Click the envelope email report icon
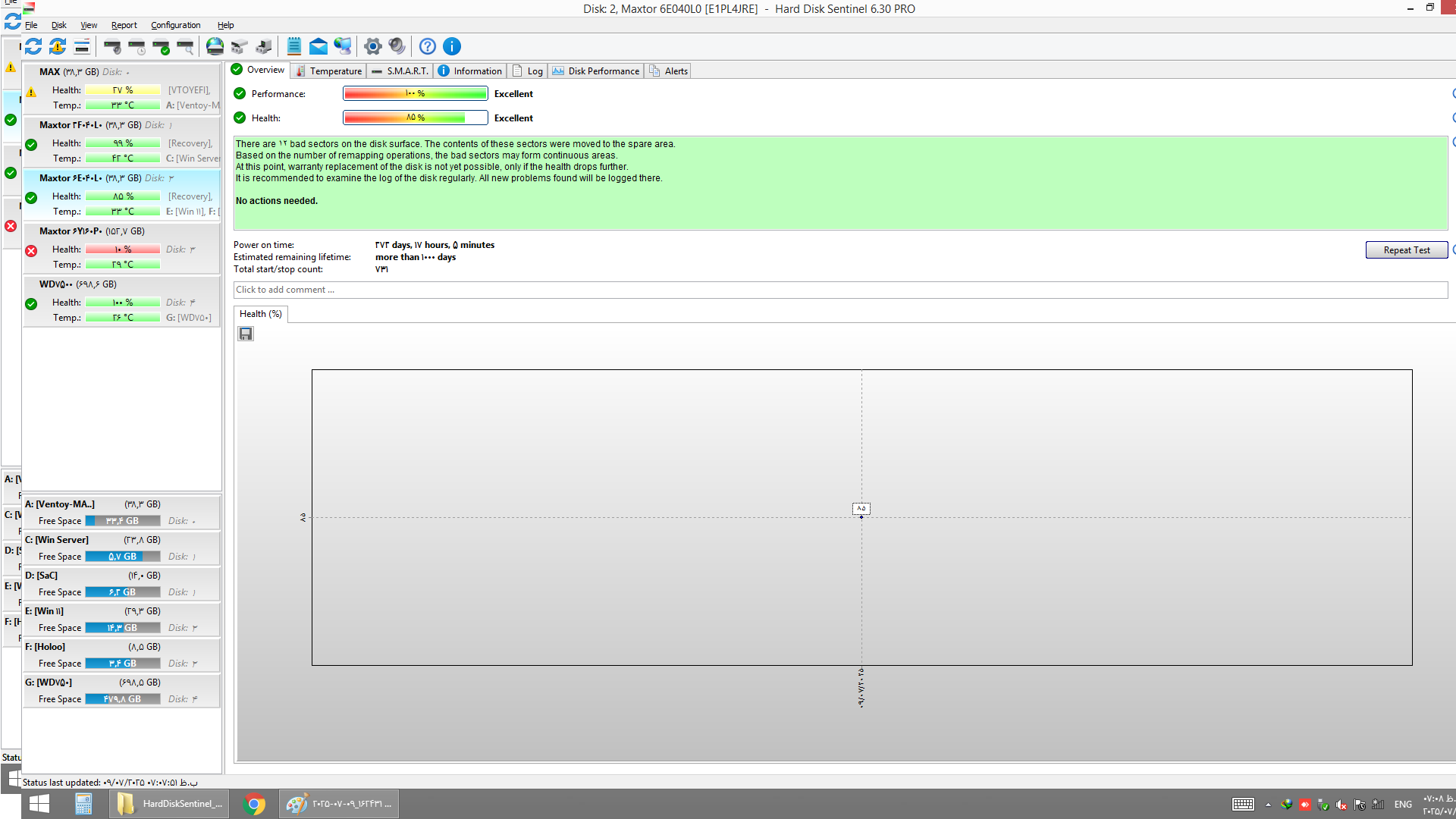This screenshot has height=819, width=1456. (318, 46)
